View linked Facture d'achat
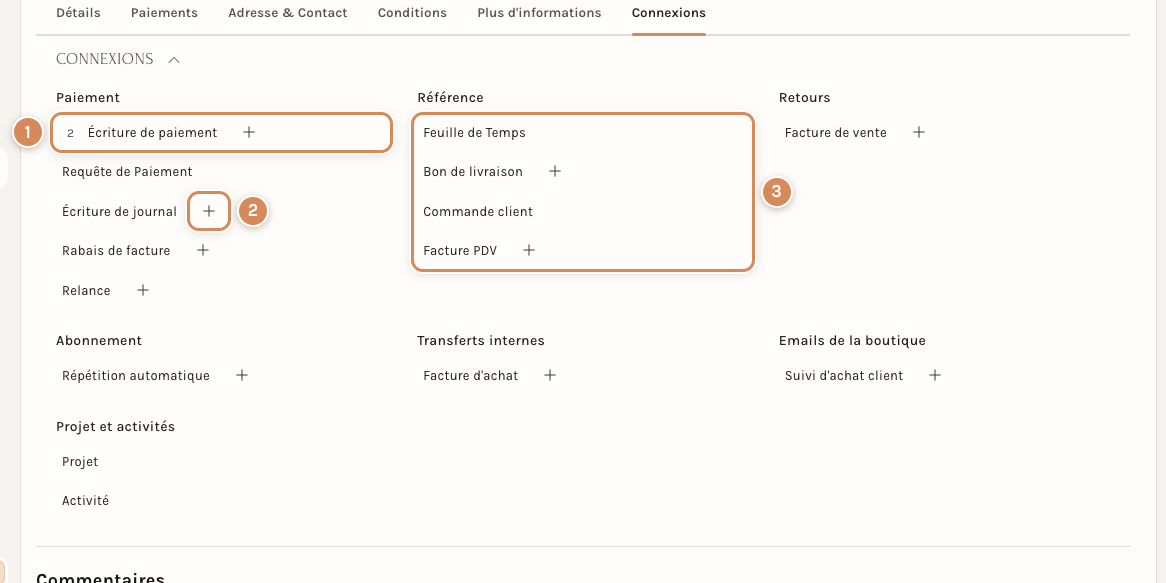1166x583 pixels. (471, 376)
